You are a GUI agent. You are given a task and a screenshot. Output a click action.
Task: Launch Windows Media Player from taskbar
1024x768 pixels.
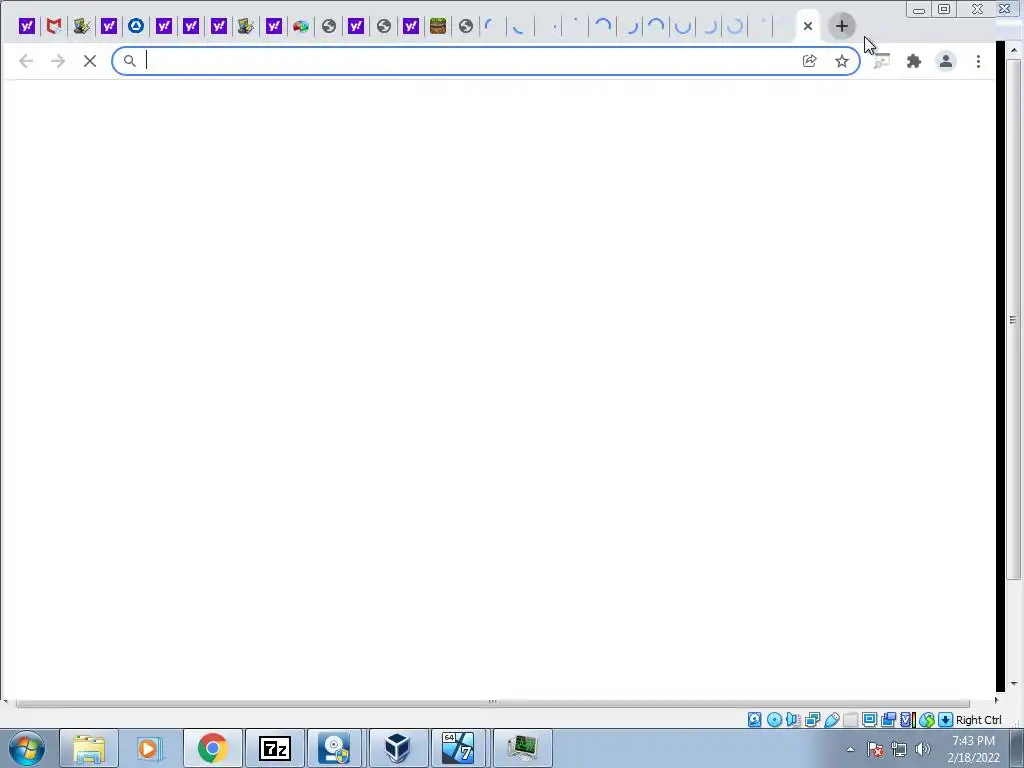149,748
